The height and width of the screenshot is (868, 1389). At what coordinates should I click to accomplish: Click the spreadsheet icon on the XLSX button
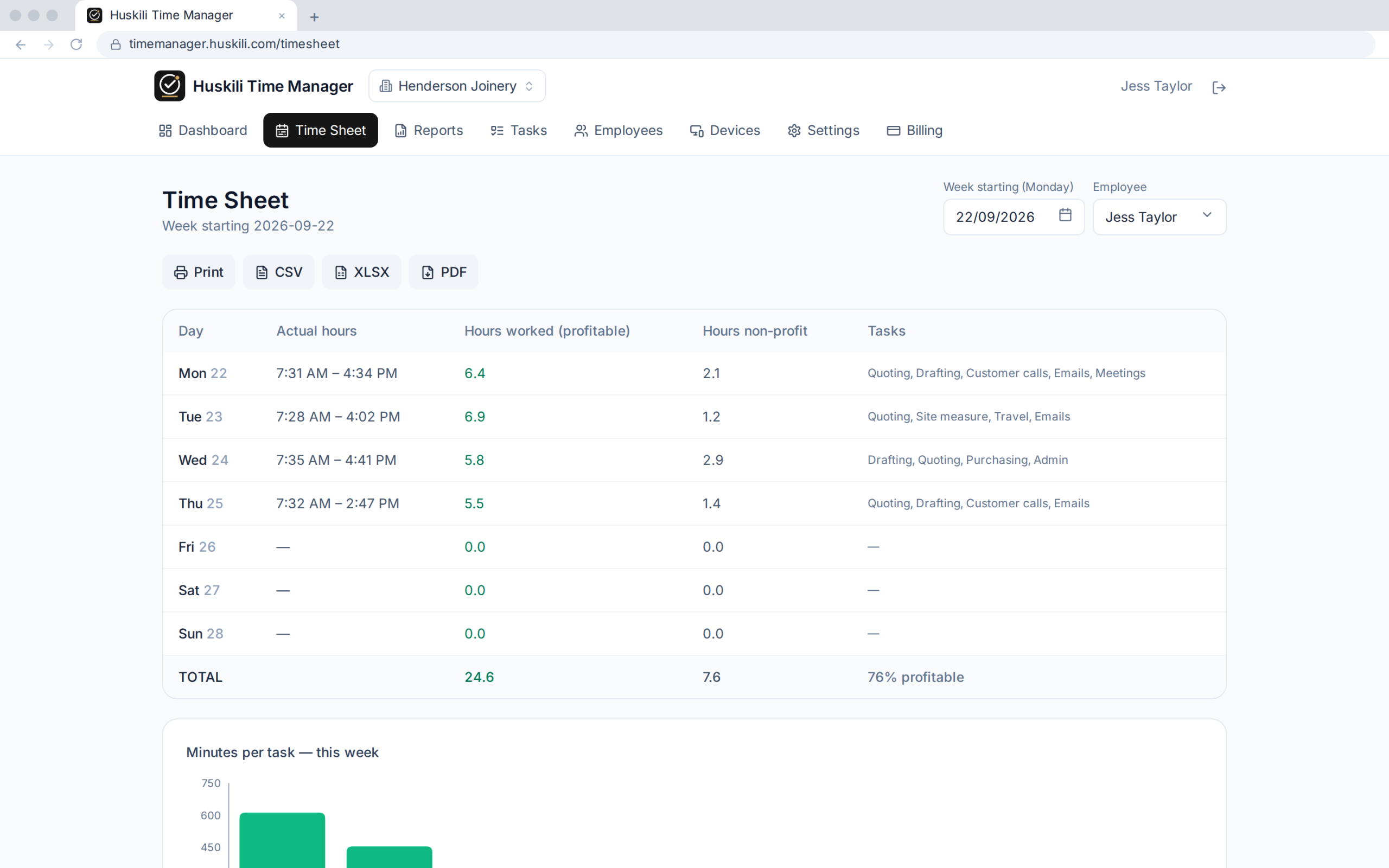[341, 273]
